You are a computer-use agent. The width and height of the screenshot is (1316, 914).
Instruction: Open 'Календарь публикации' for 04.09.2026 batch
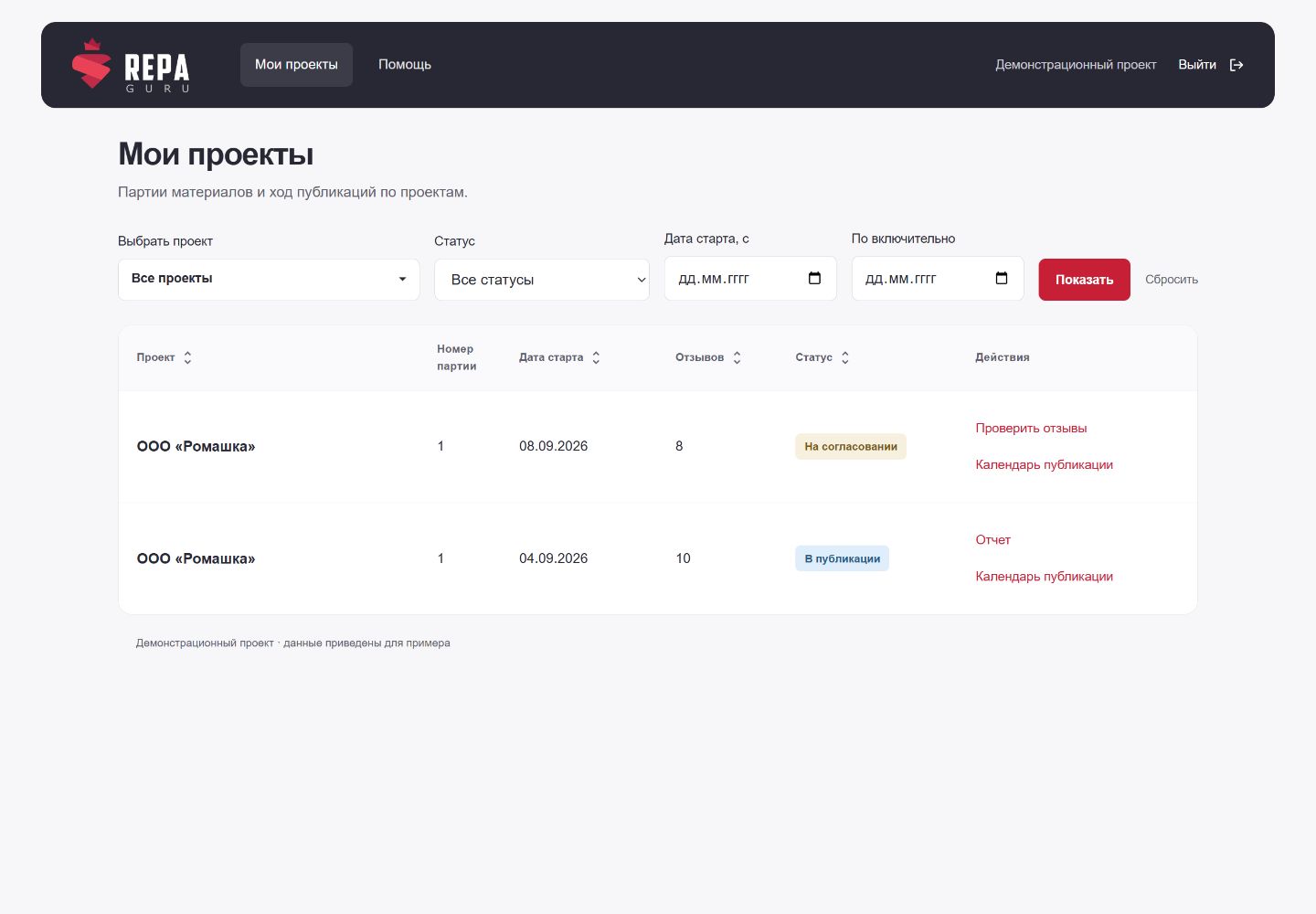pos(1044,576)
